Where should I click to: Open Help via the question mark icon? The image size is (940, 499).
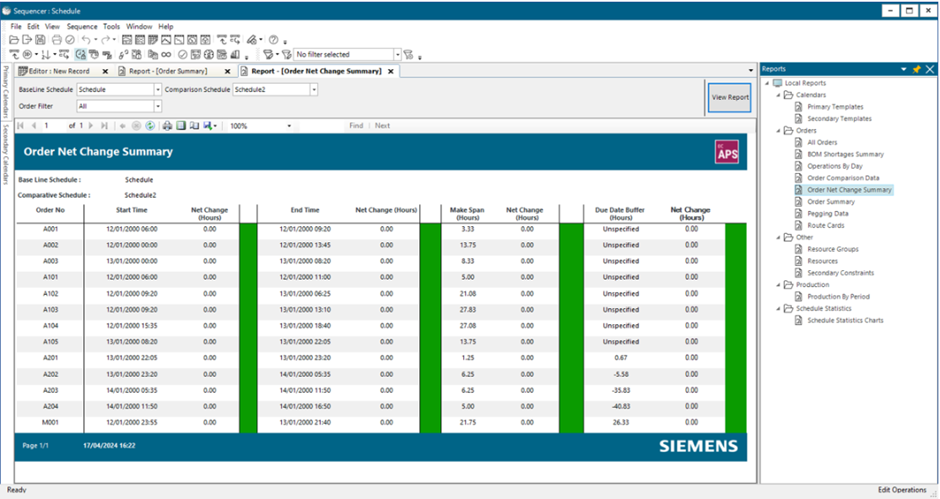tap(272, 40)
